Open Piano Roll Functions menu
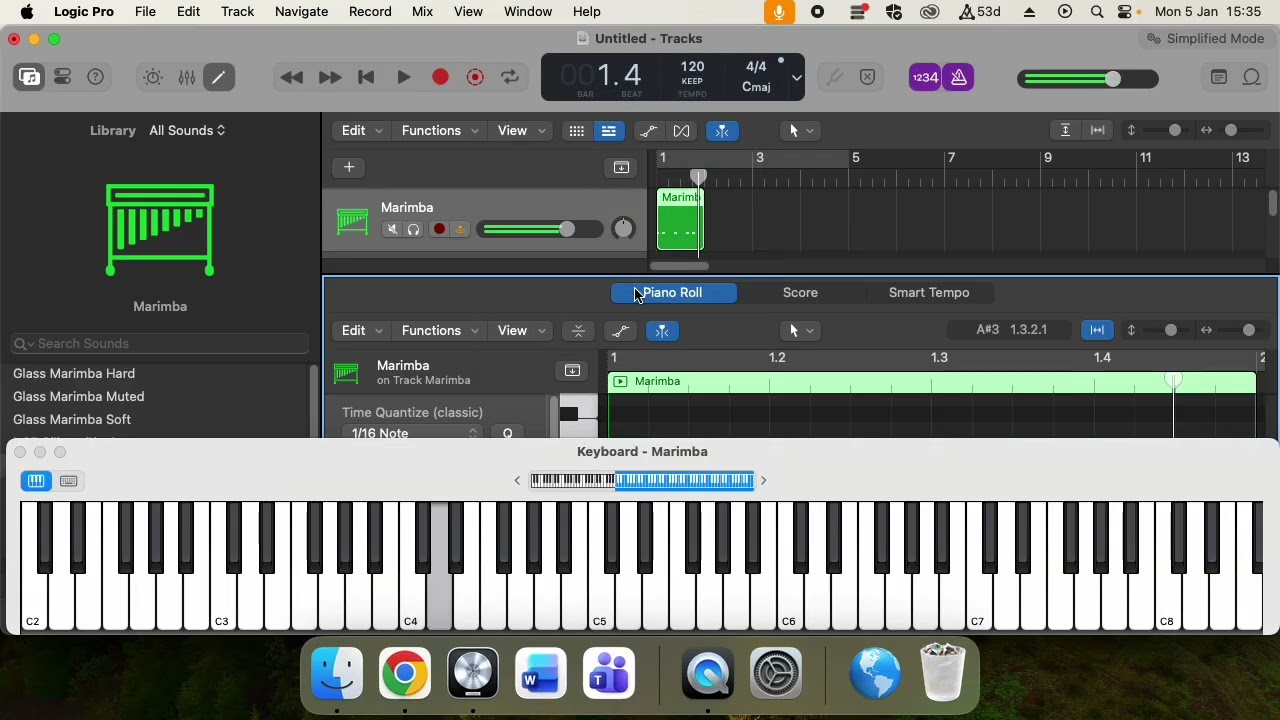 [x=439, y=331]
